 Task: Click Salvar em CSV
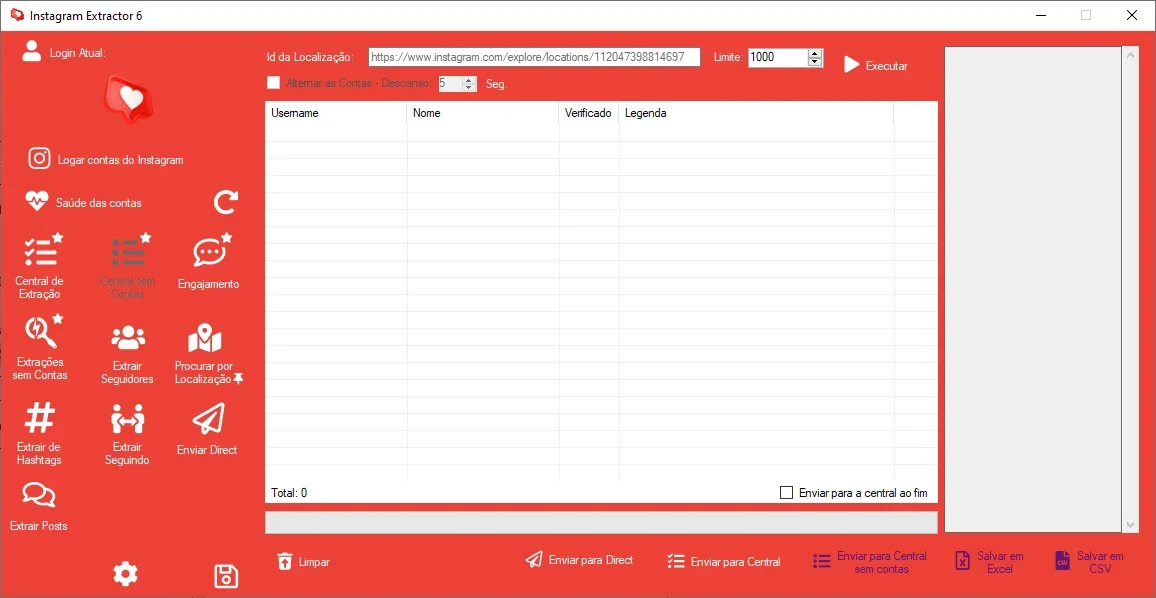[x=1090, y=562]
